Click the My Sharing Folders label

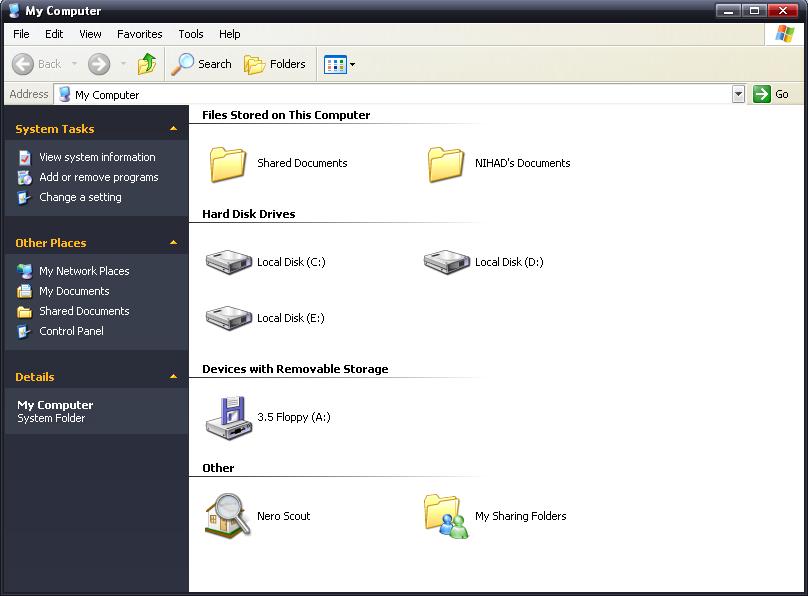click(520, 516)
